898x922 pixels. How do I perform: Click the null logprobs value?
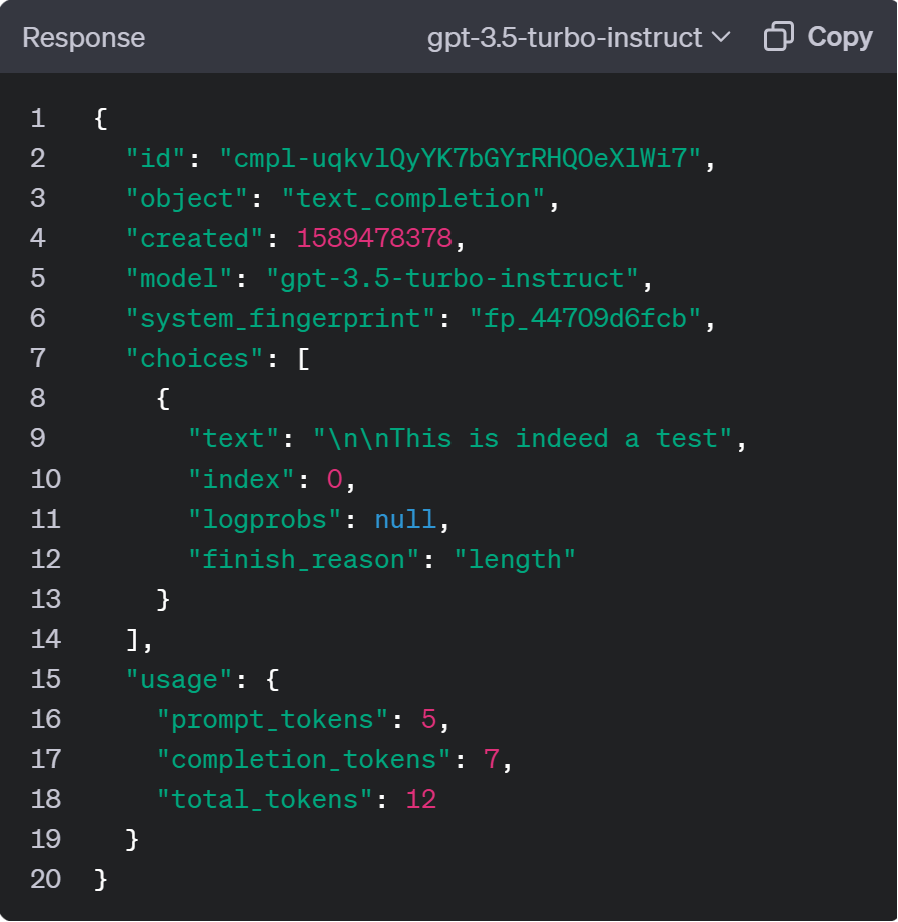[x=405, y=519]
